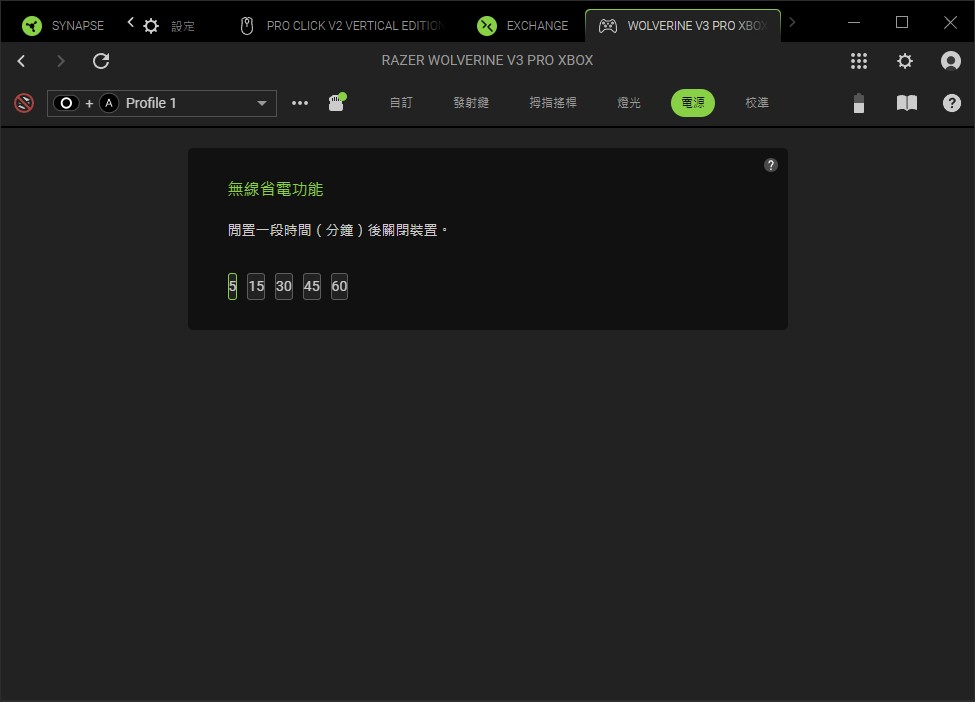Open the 拇指搖桿 thumbstick tab

553,103
